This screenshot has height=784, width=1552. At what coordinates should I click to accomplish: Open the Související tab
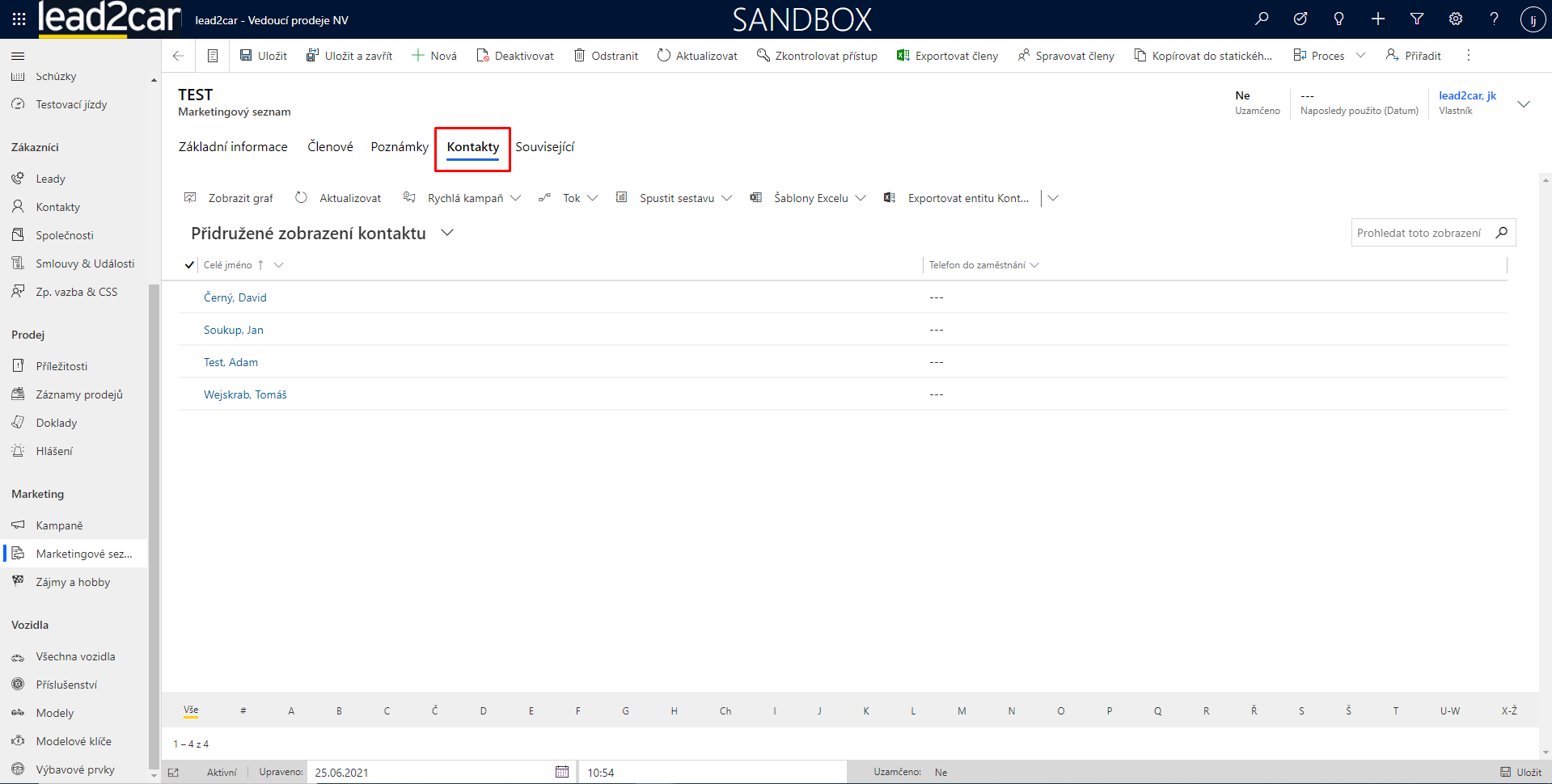pyautogui.click(x=544, y=146)
